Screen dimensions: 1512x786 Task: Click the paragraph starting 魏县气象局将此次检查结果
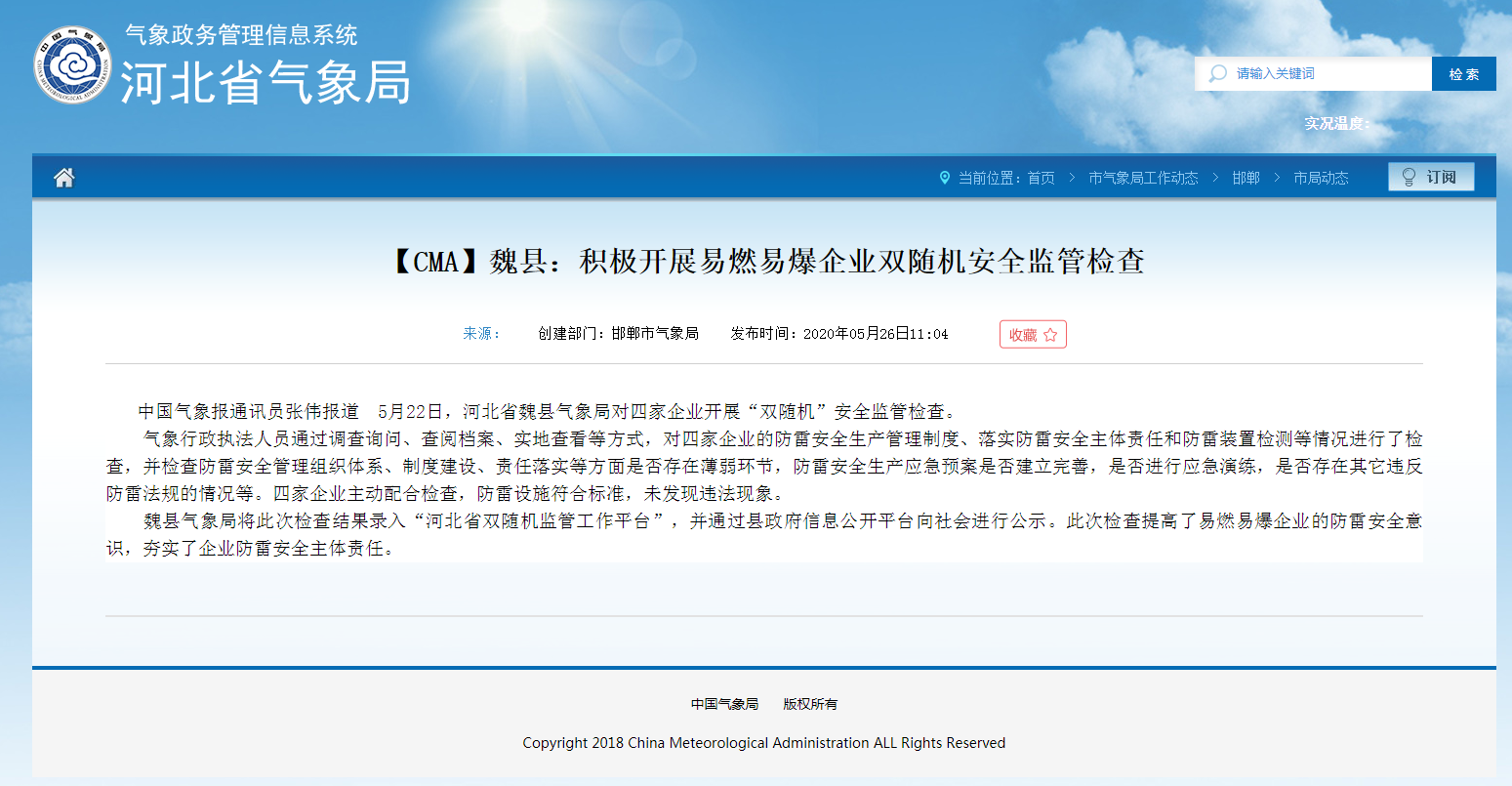click(764, 535)
